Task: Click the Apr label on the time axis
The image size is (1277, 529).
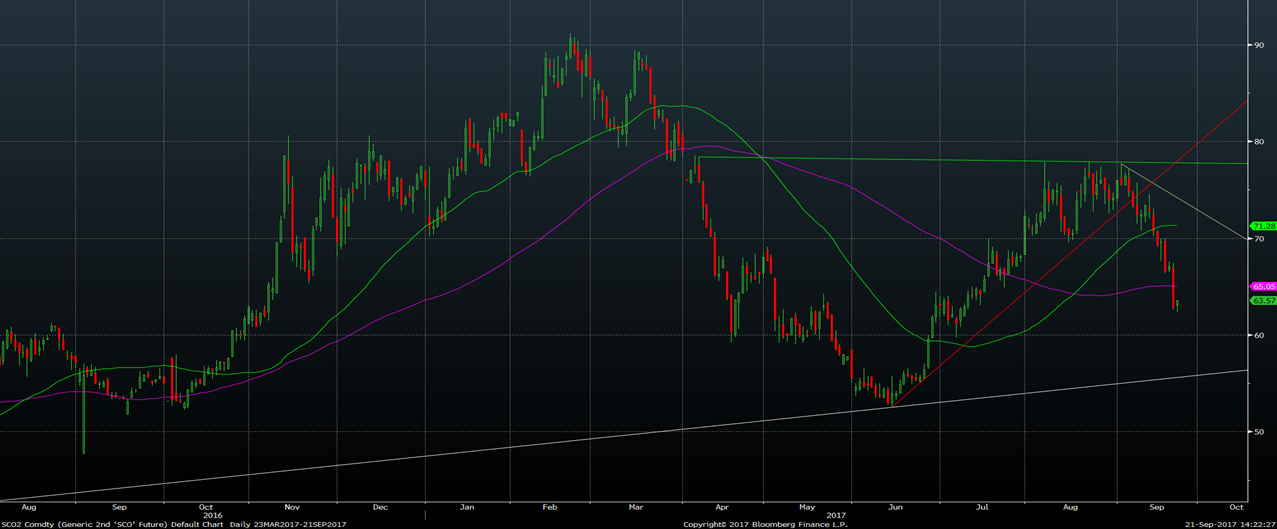Action: 721,508
